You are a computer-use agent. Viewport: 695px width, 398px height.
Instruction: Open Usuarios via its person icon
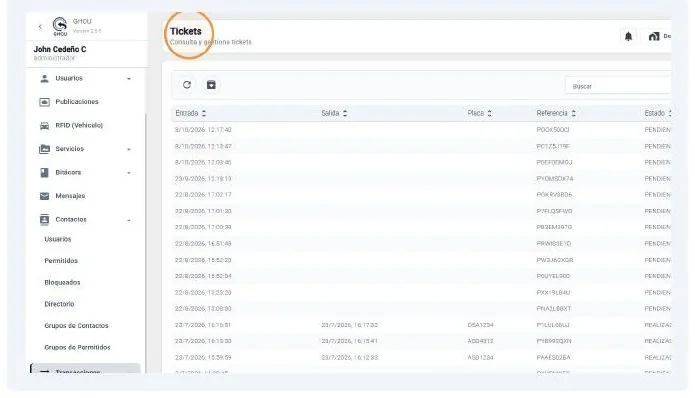44,78
